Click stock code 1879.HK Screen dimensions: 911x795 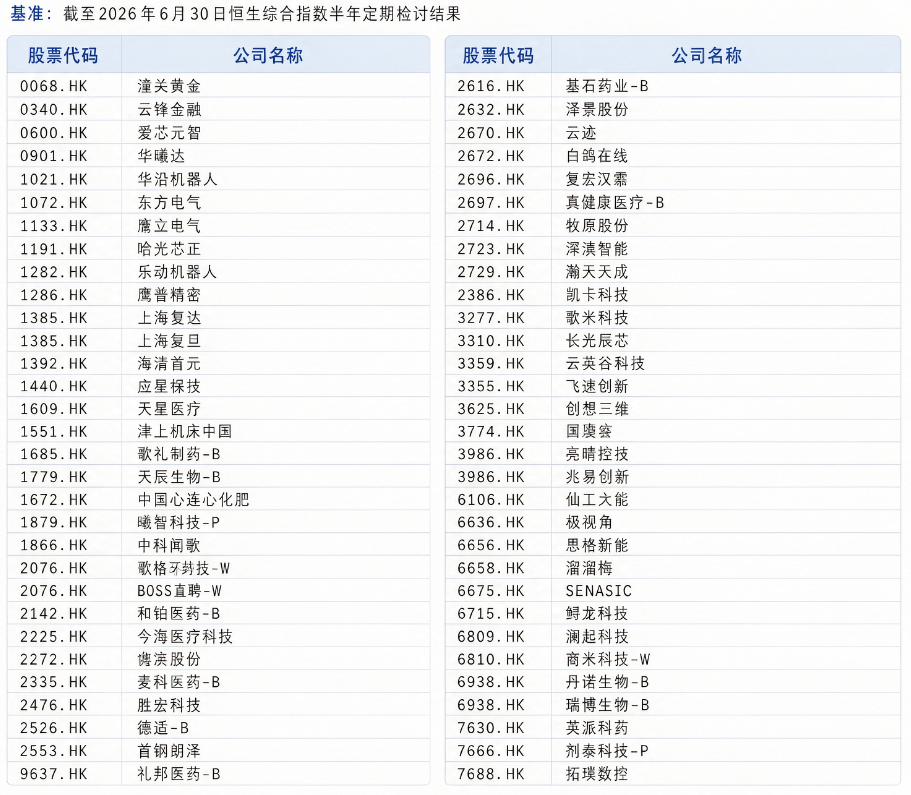[x=53, y=522]
